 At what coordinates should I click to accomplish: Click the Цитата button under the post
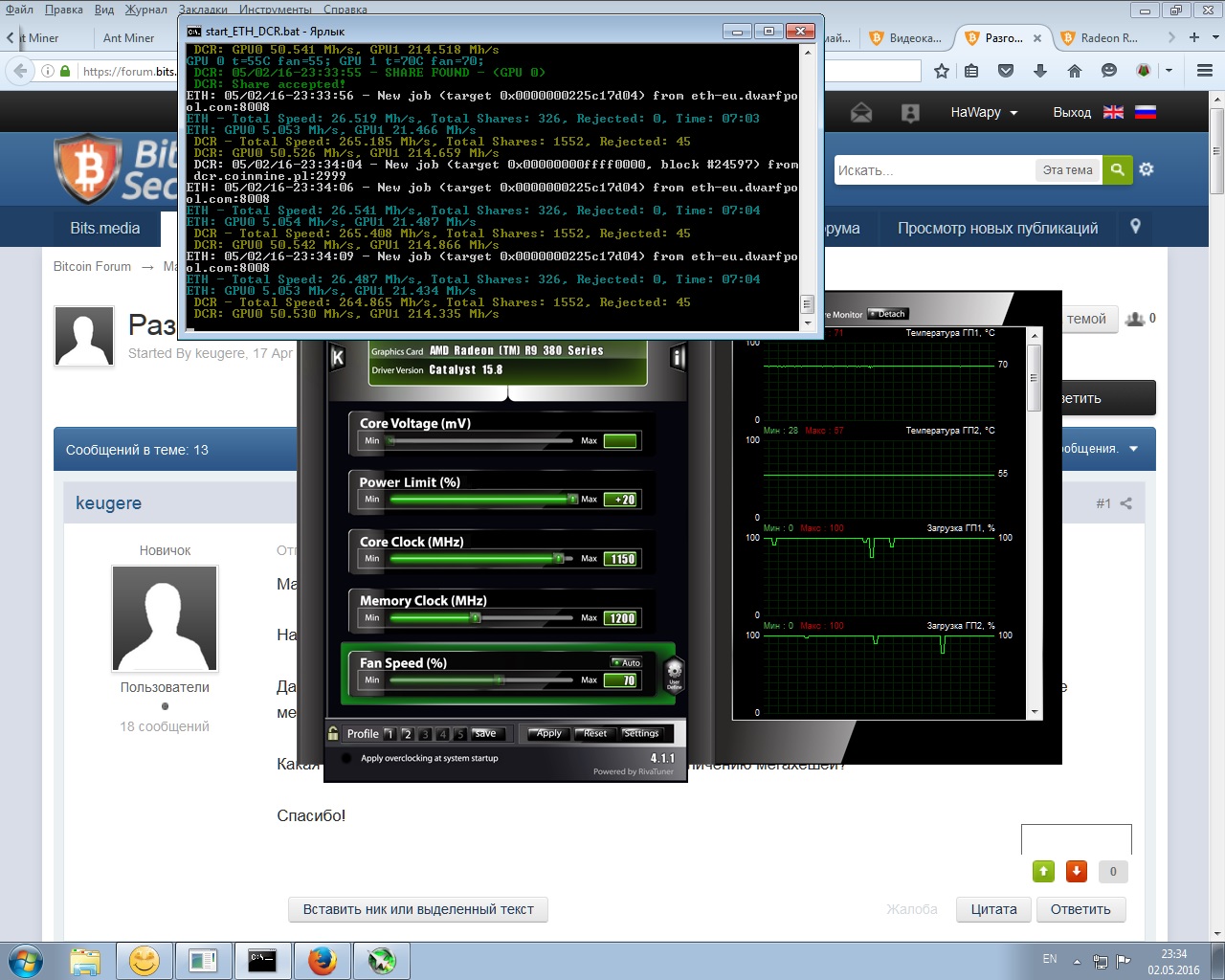click(993, 909)
